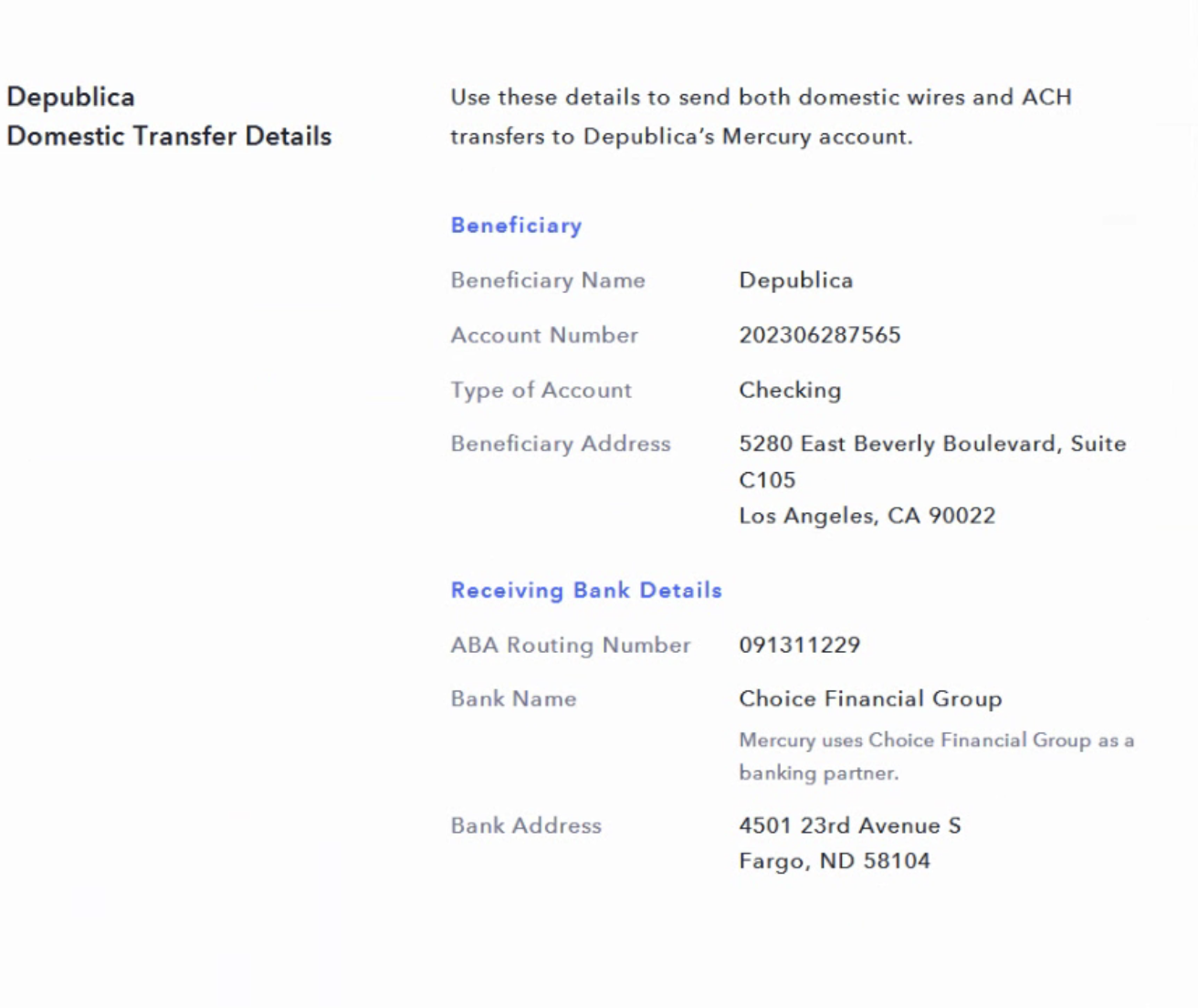Click the ABA Routing Number label

(571, 645)
